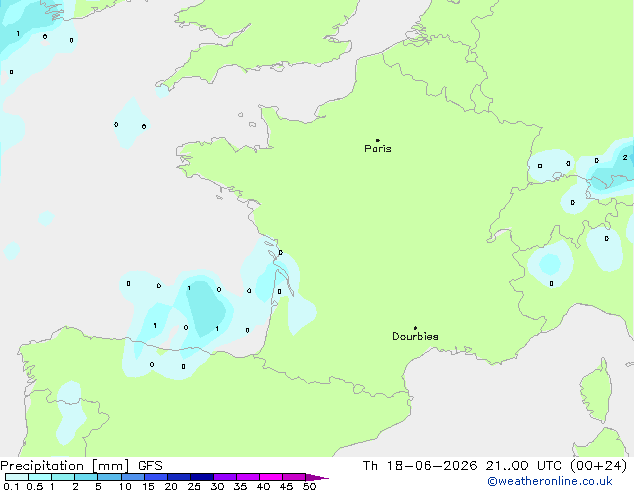This screenshot has height=490, width=634.
Task: Click the '0.5' legend scale label
Action: pos(35,486)
